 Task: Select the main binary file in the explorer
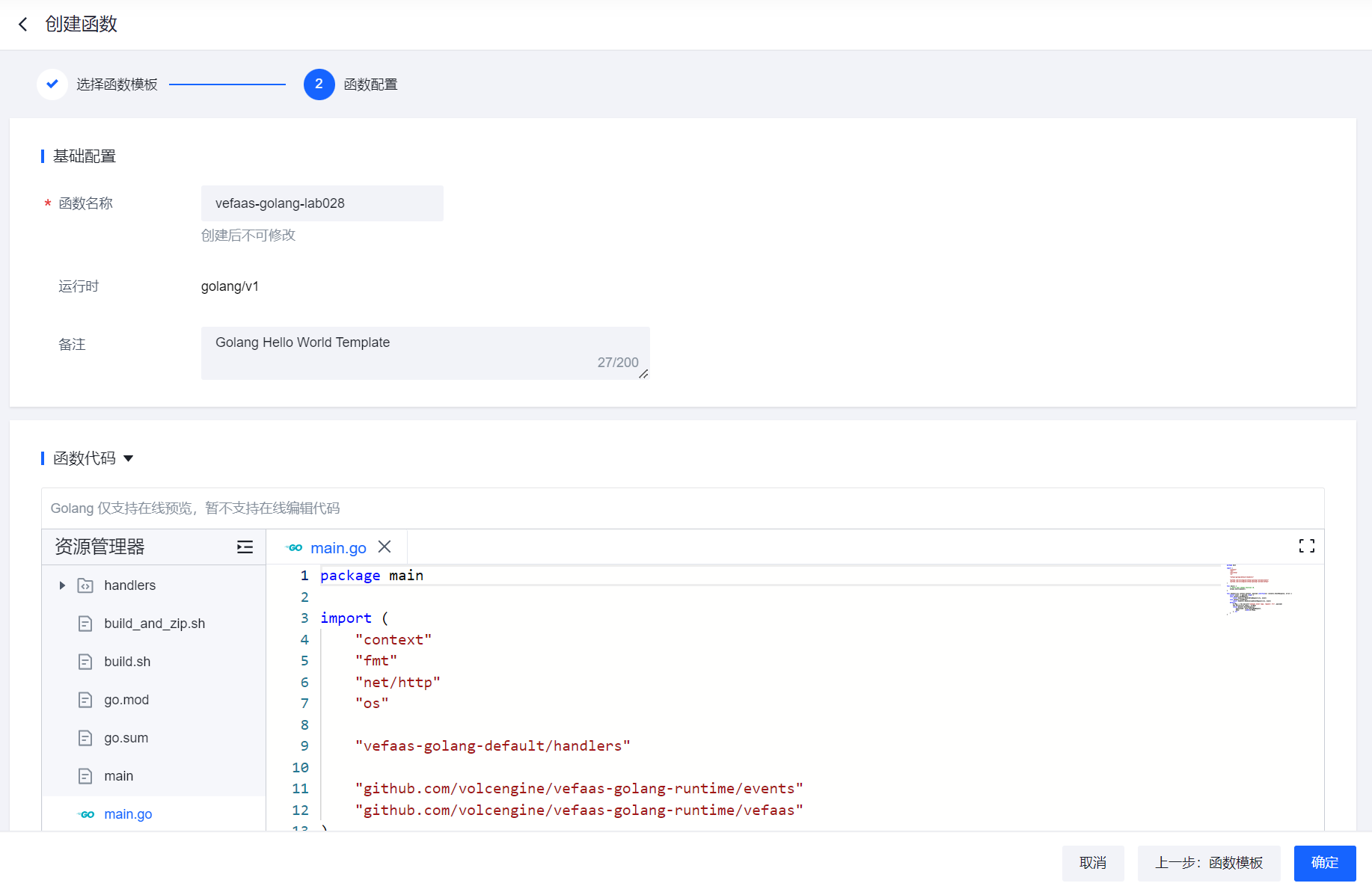118,776
